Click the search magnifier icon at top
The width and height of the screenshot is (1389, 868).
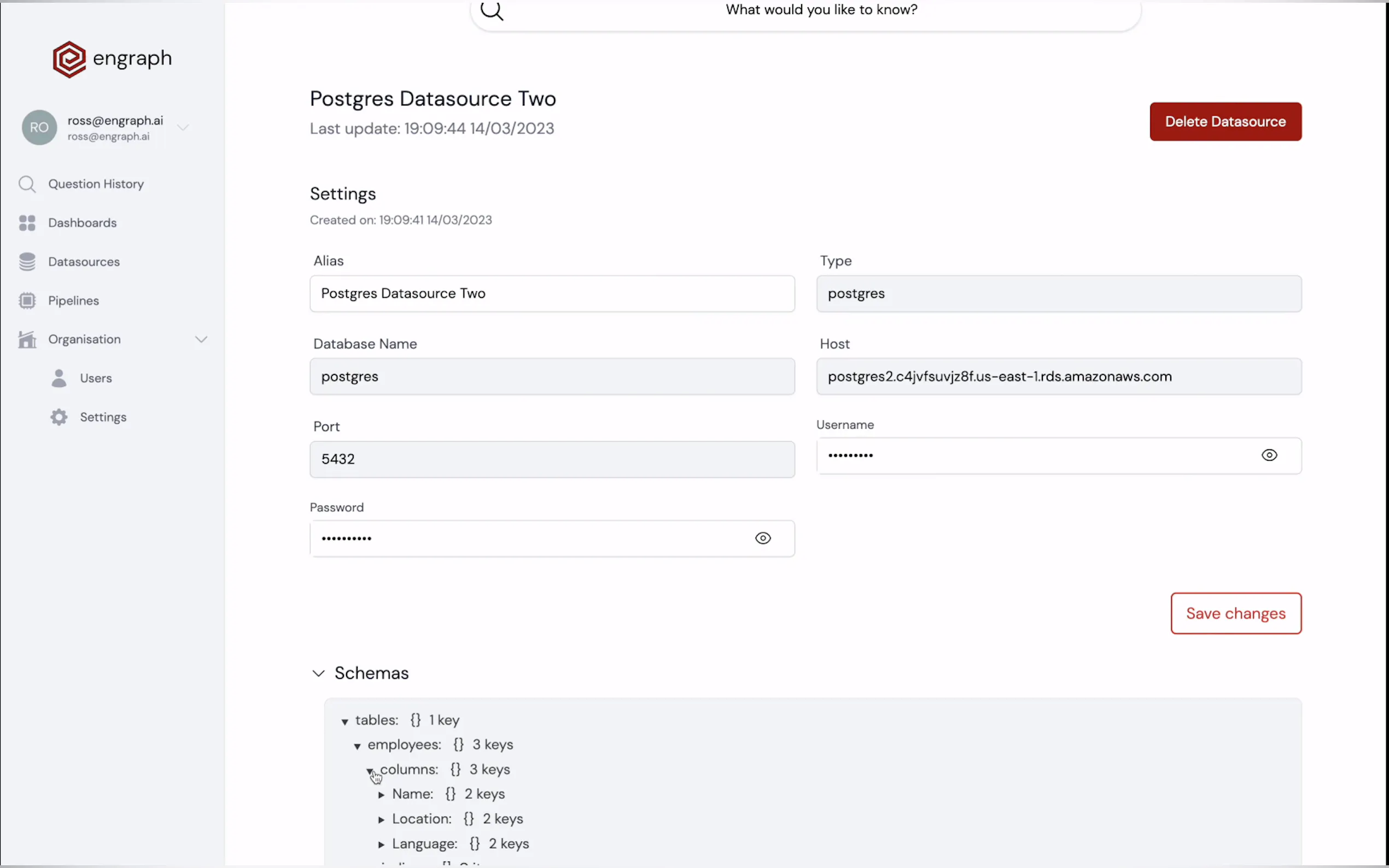click(x=492, y=10)
